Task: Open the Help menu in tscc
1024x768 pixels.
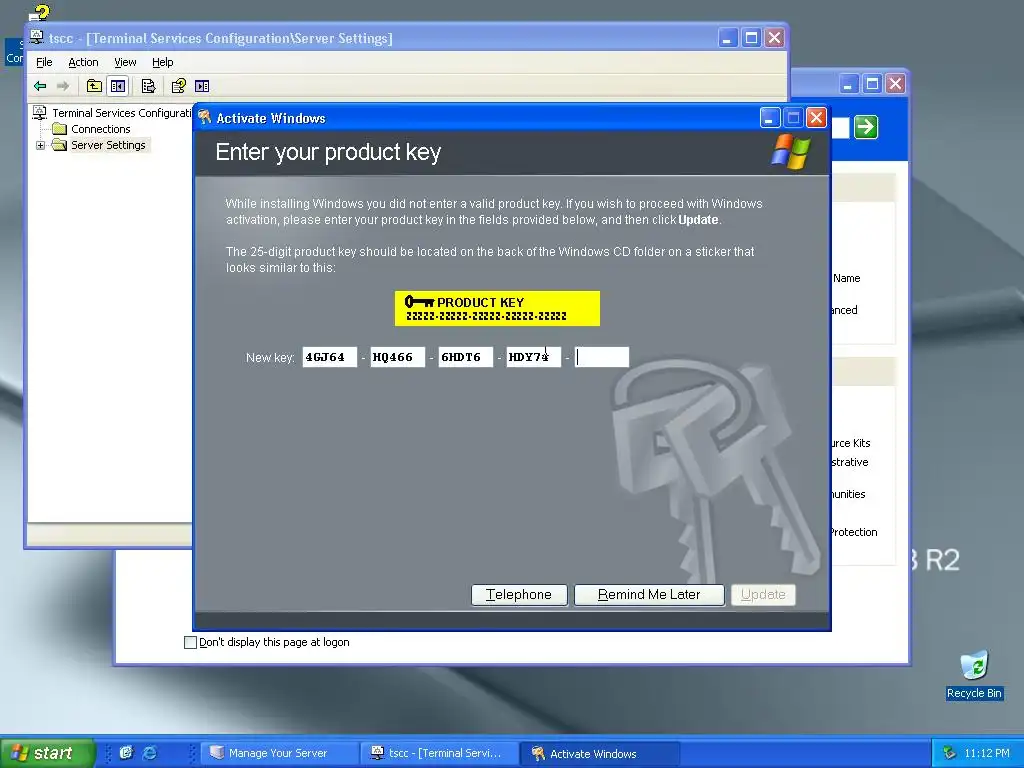Action: [163, 62]
